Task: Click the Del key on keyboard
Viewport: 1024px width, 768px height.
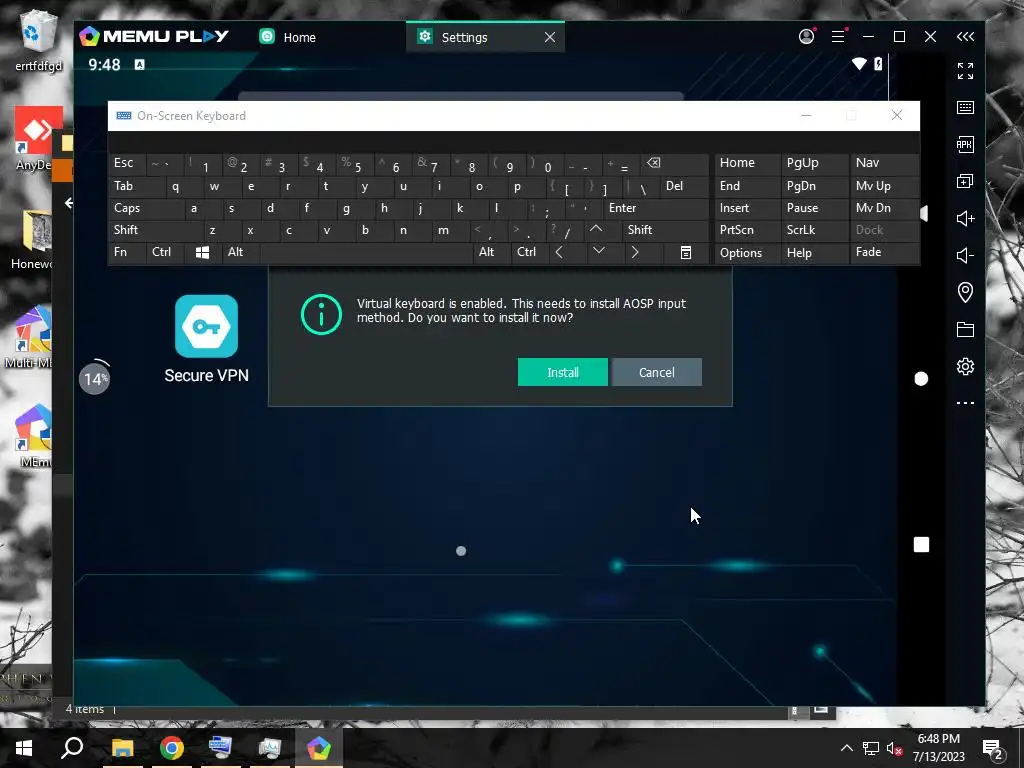Action: point(684,186)
